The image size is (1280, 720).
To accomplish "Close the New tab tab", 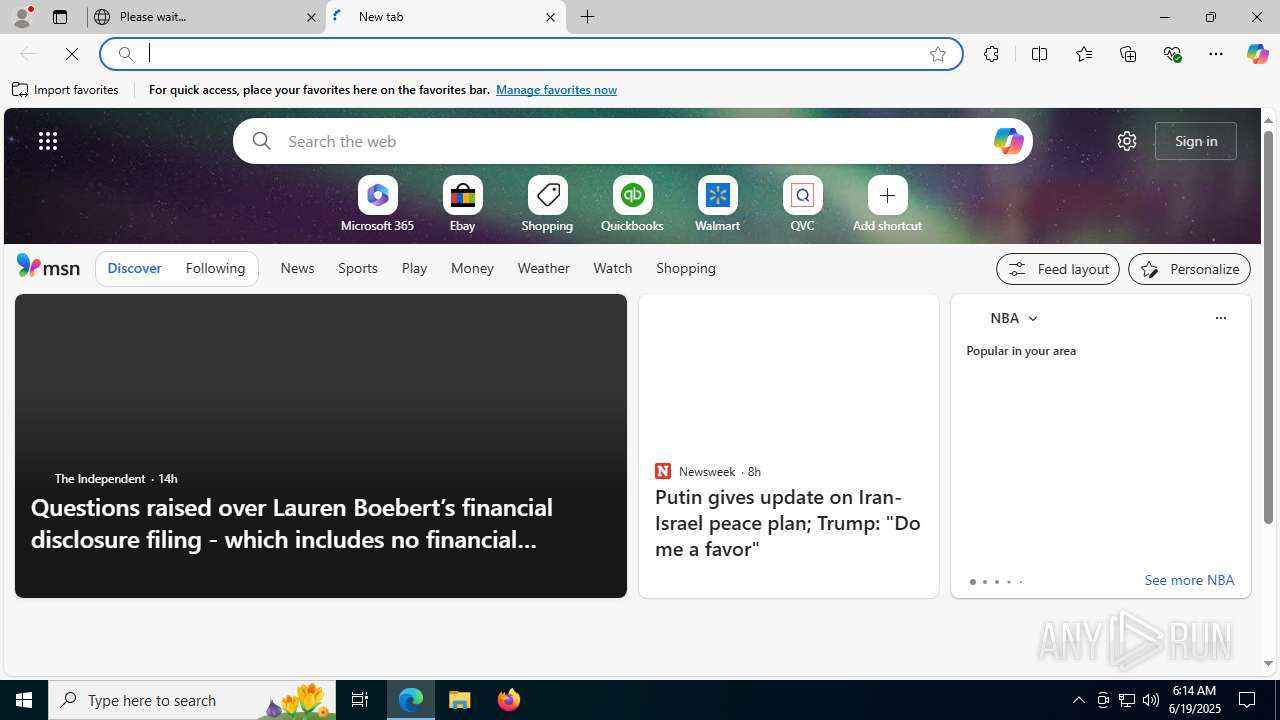I will [550, 17].
